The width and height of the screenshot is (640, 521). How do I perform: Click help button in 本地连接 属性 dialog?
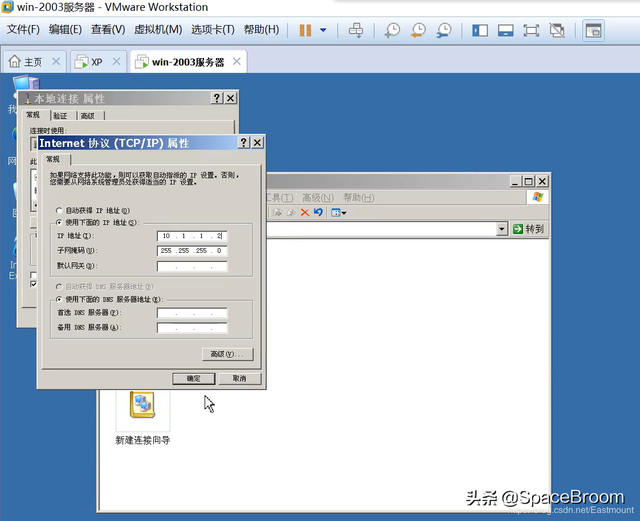[x=217, y=98]
